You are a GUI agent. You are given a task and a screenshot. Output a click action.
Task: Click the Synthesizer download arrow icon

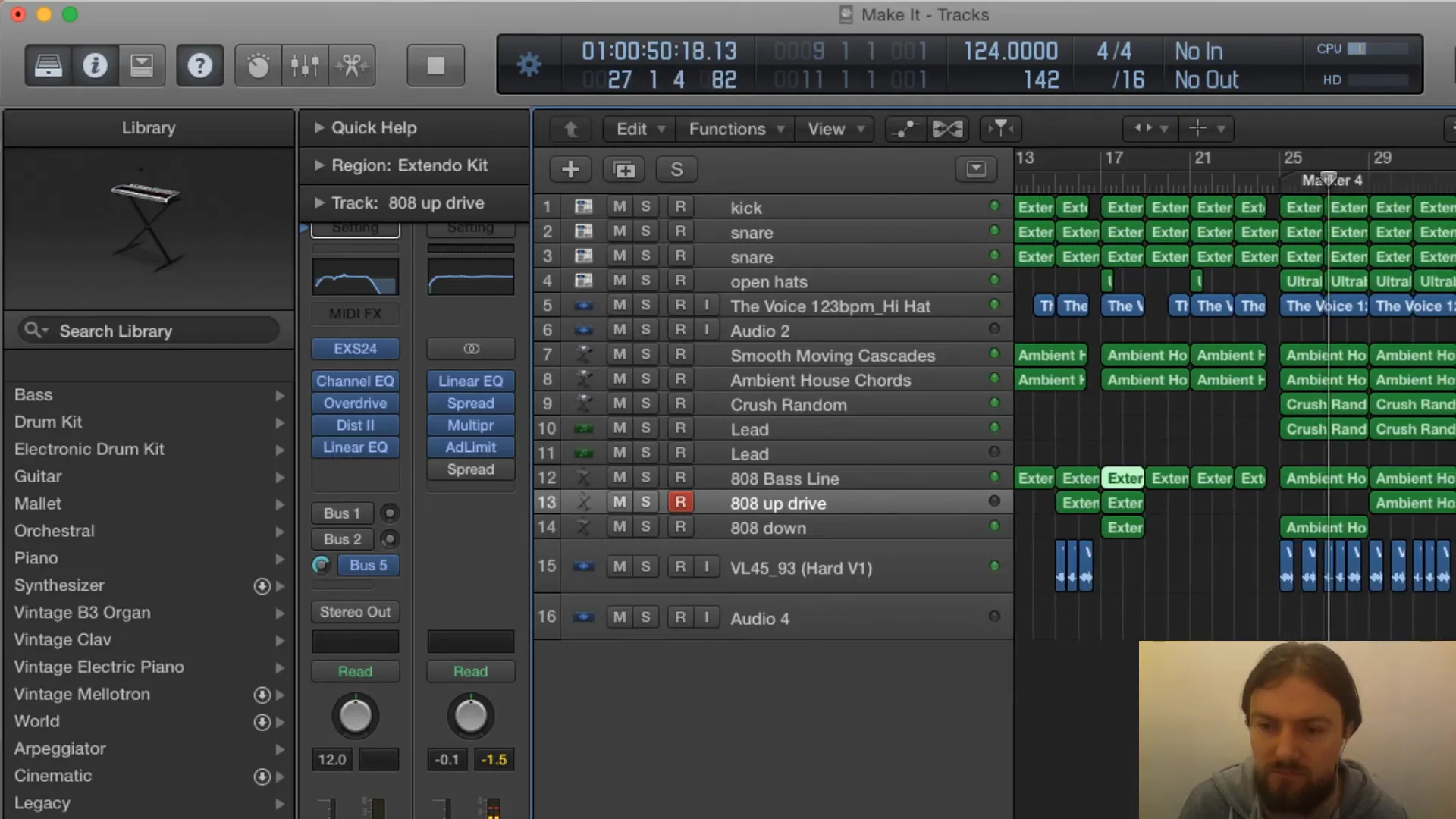click(x=262, y=586)
